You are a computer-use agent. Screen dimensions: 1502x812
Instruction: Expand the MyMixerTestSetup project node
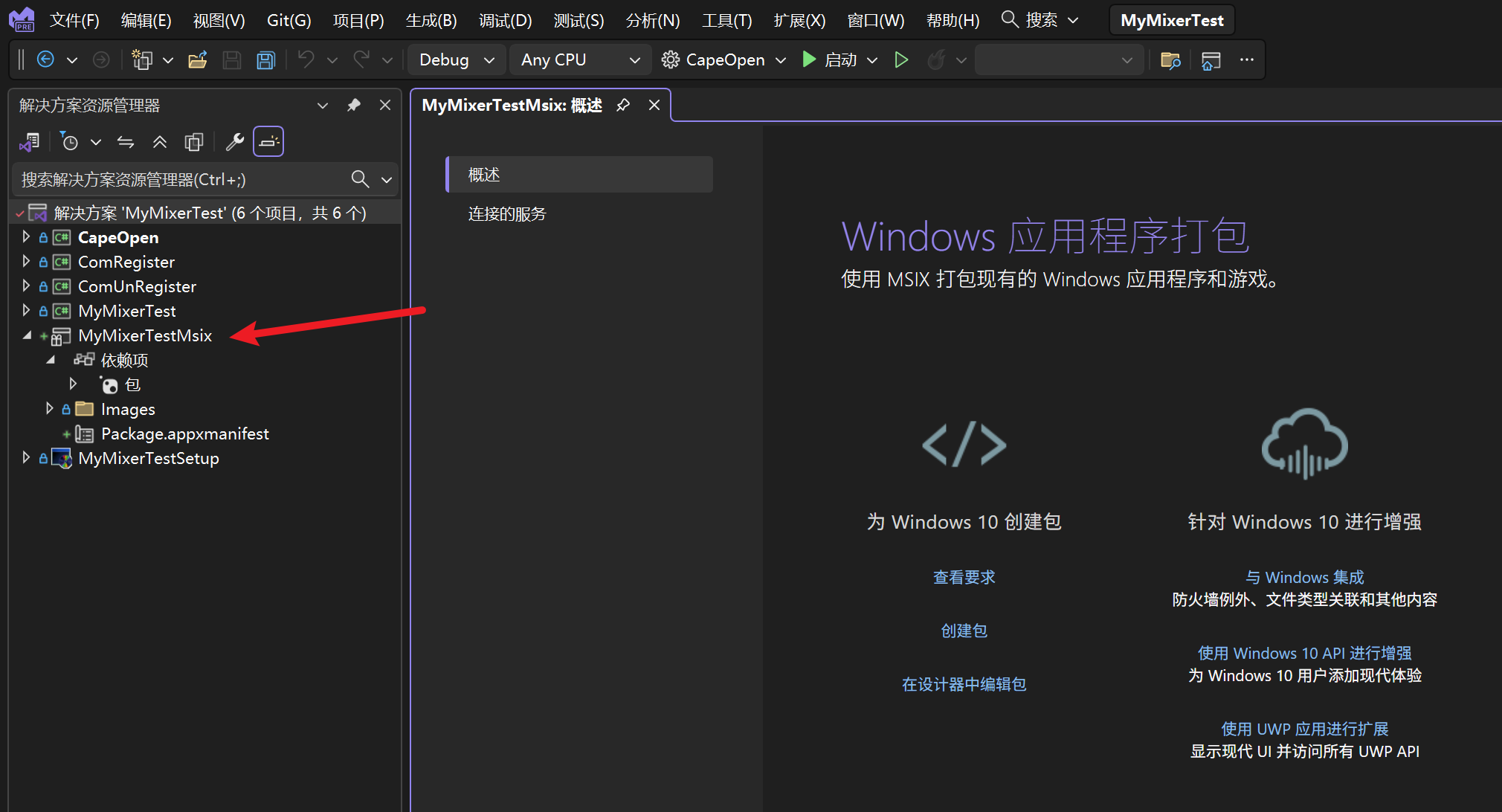(26, 457)
